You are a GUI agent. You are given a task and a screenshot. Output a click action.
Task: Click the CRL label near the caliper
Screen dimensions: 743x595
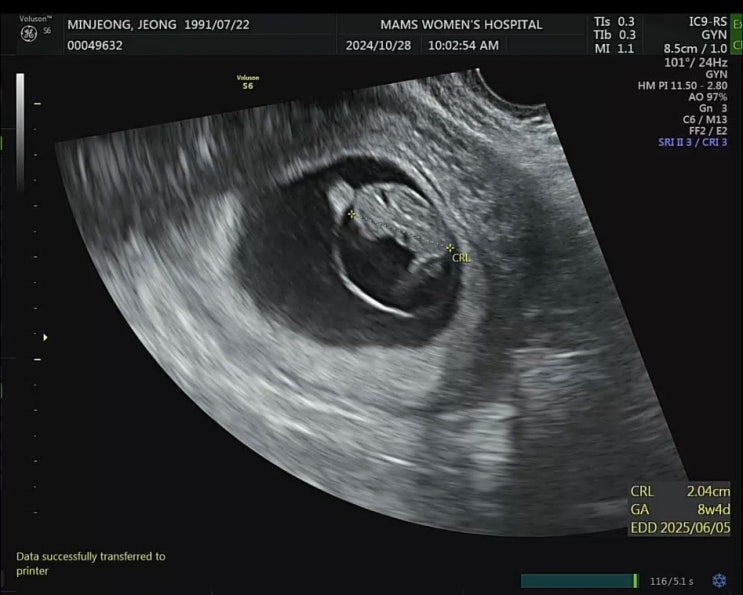(x=462, y=258)
